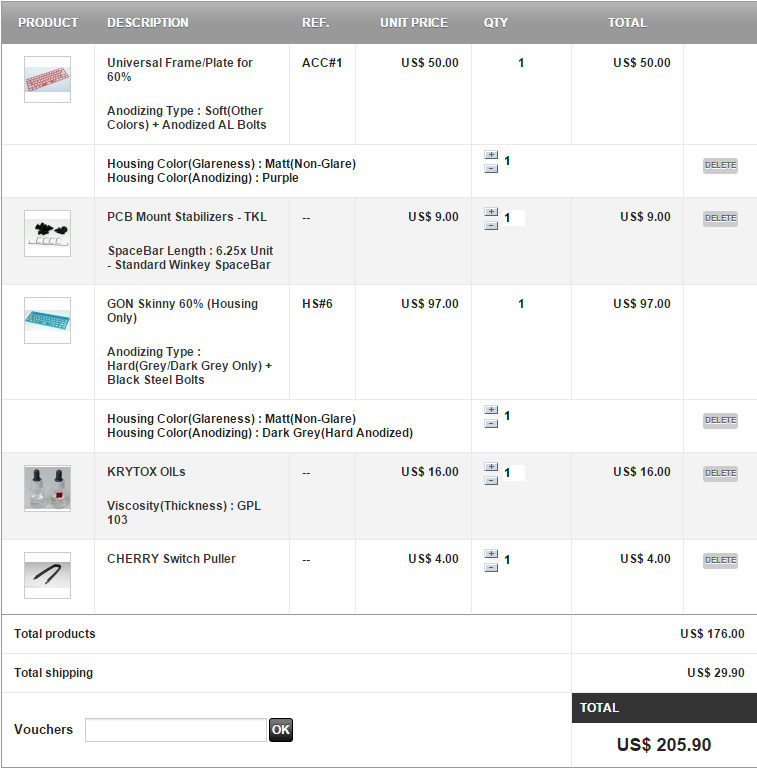Decrease PCB Mount Stabilizers quantity
The image size is (757, 768).
pos(491,226)
